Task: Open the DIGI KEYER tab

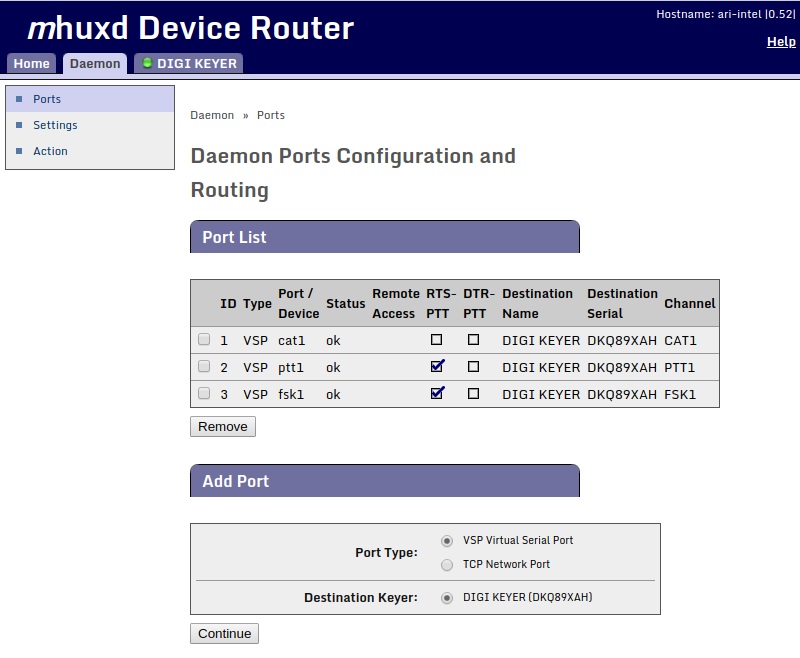Action: click(x=189, y=64)
